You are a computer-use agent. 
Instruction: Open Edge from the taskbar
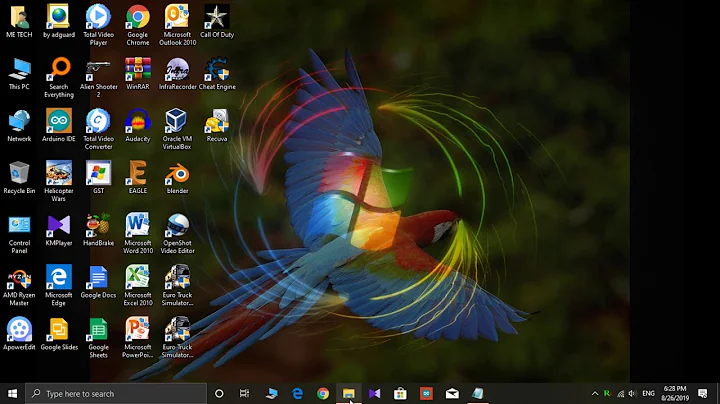pos(298,393)
